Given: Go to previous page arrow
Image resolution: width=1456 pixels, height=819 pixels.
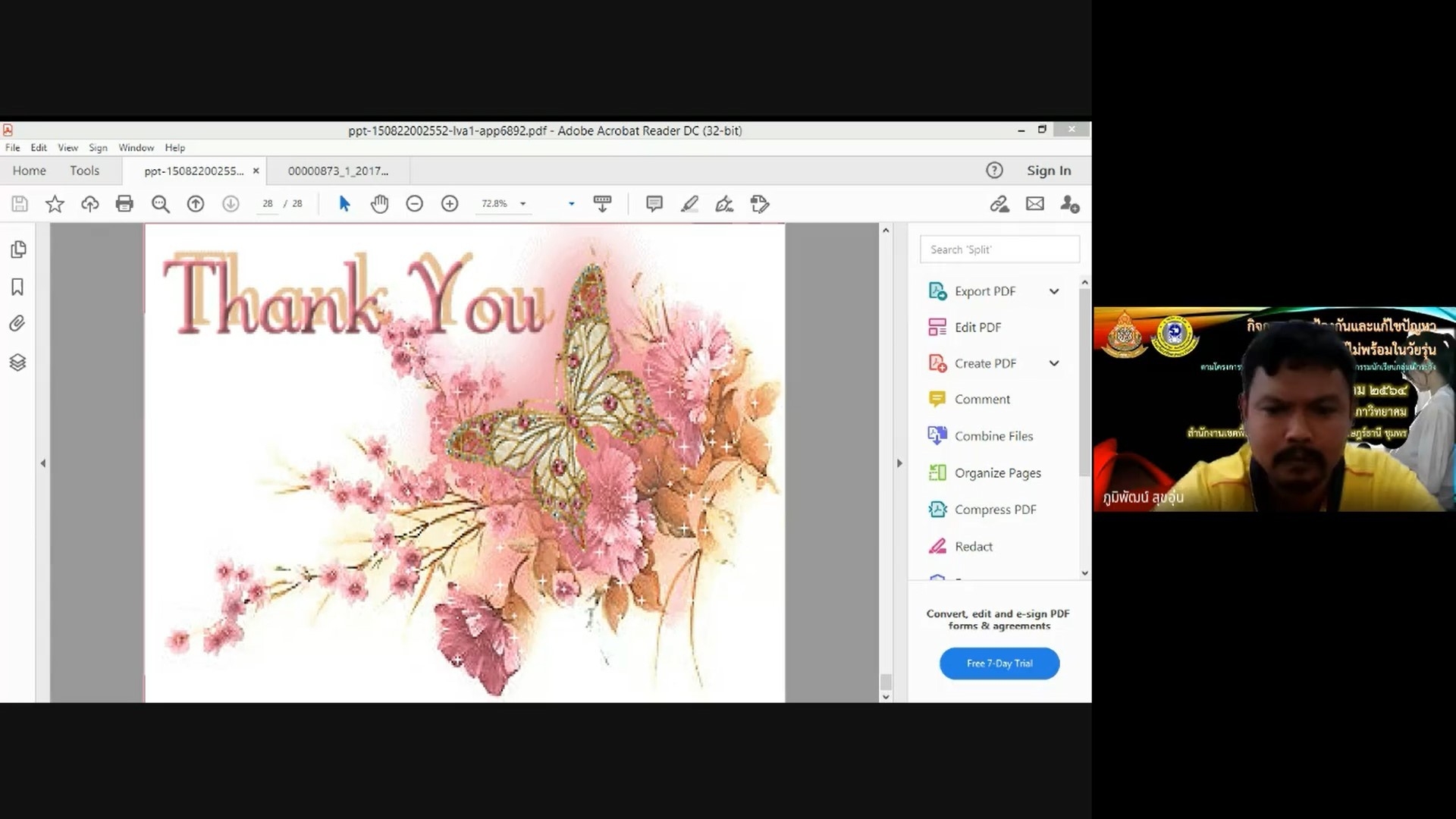Looking at the screenshot, I should 196,203.
